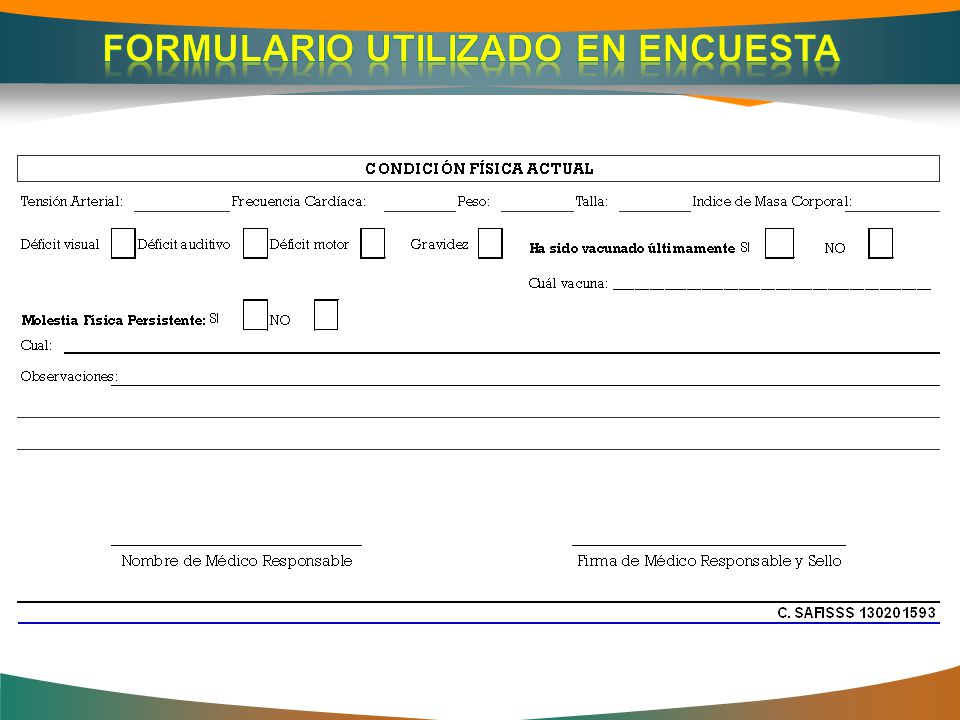Screen dimensions: 960x720
Task: Select the Tensión Arterial label
Action: (x=72, y=201)
